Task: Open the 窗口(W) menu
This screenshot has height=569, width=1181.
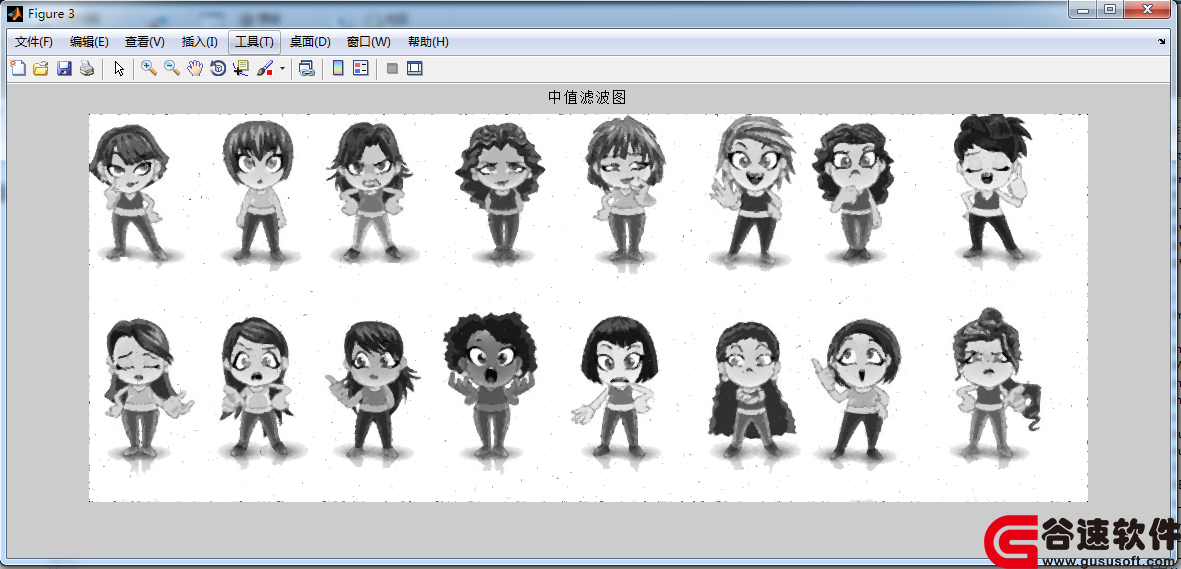Action: 368,42
